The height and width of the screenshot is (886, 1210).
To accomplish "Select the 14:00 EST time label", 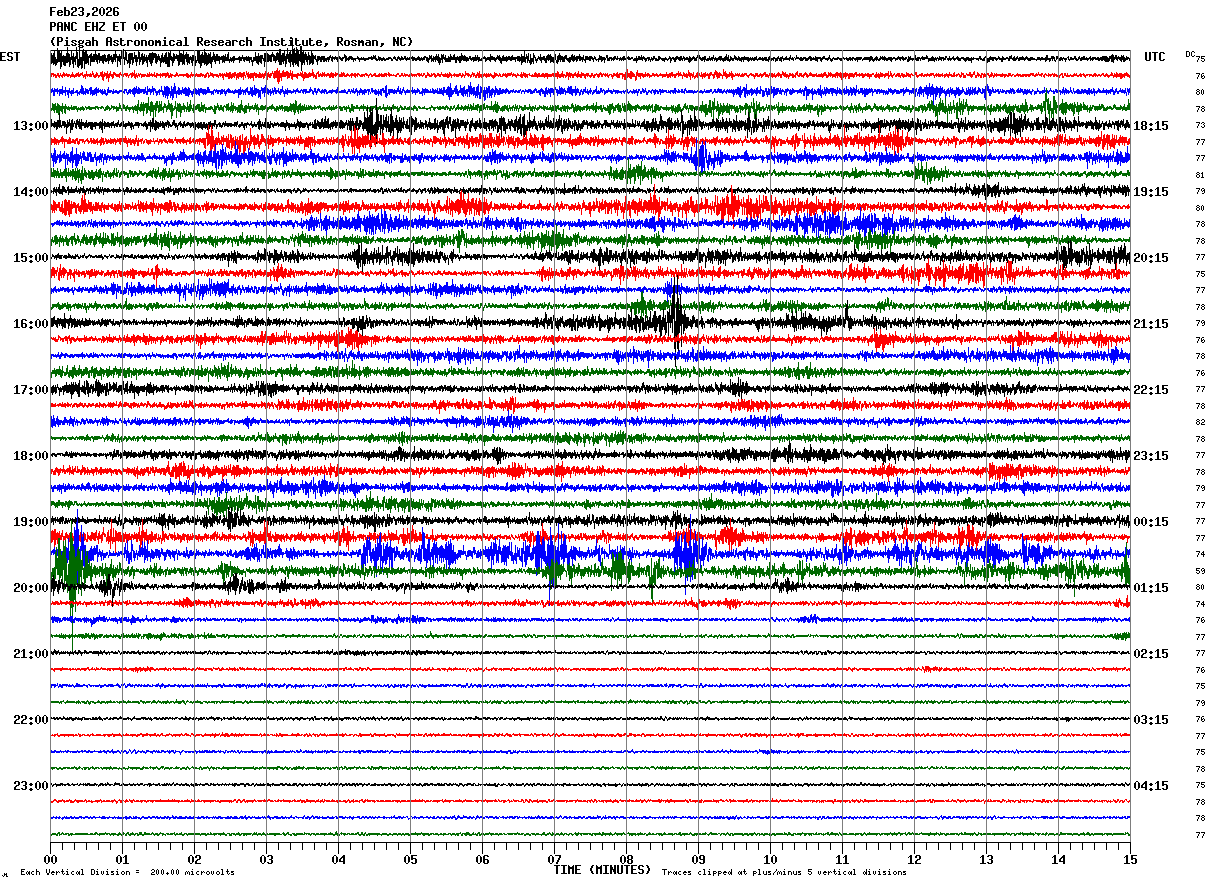I will tap(31, 192).
